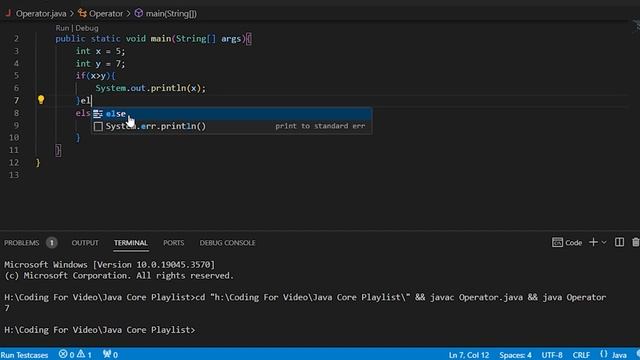Click the 'int x = 5;' line

(x=100, y=51)
